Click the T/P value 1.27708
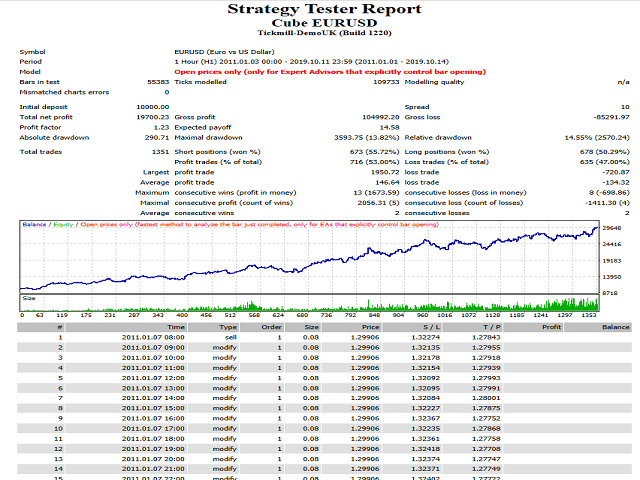The width and height of the screenshot is (640, 480). coord(486,449)
